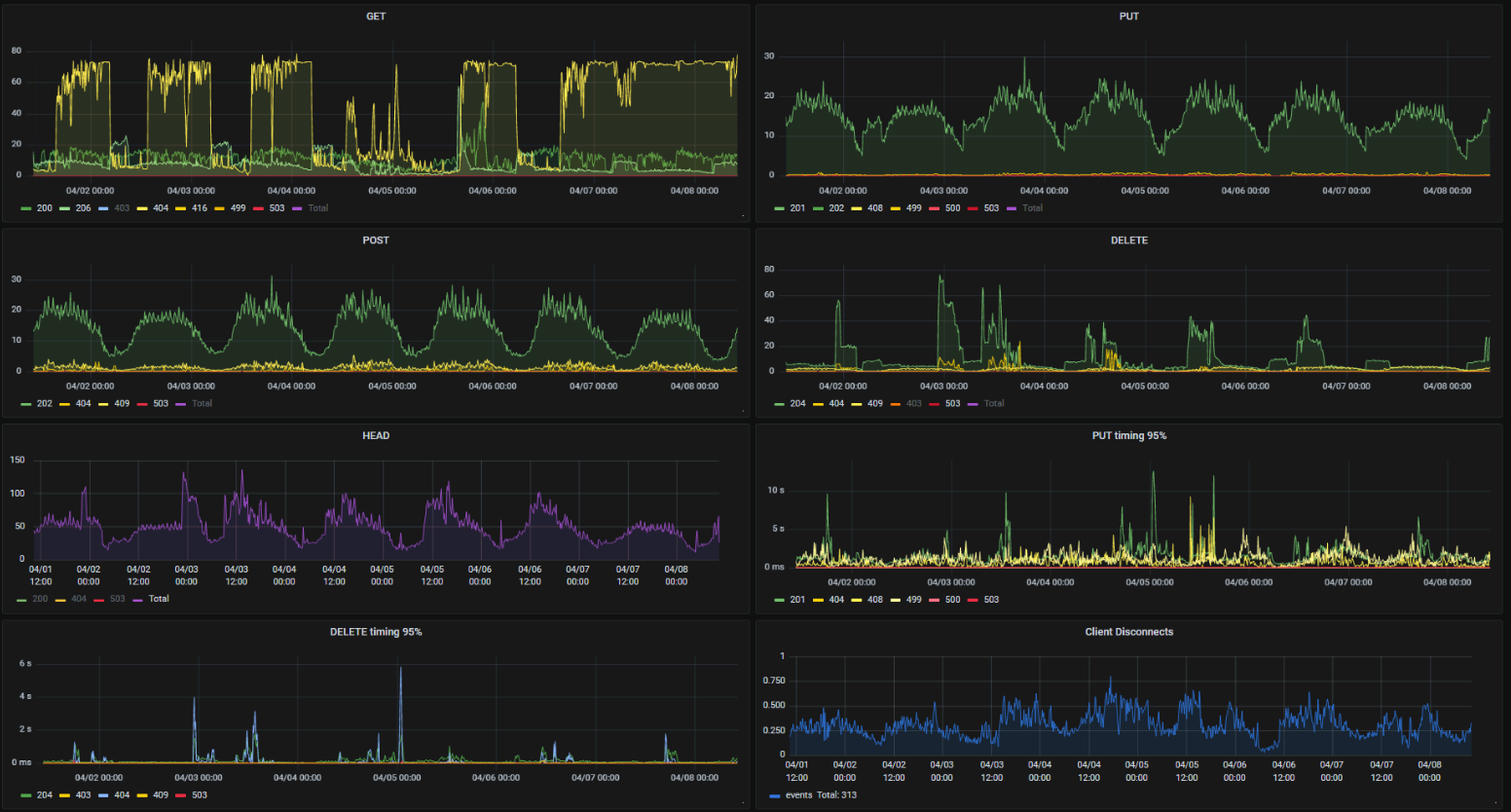The width and height of the screenshot is (1511, 812).
Task: Click the 499 color swatch in GET legend
Action: tap(219, 208)
